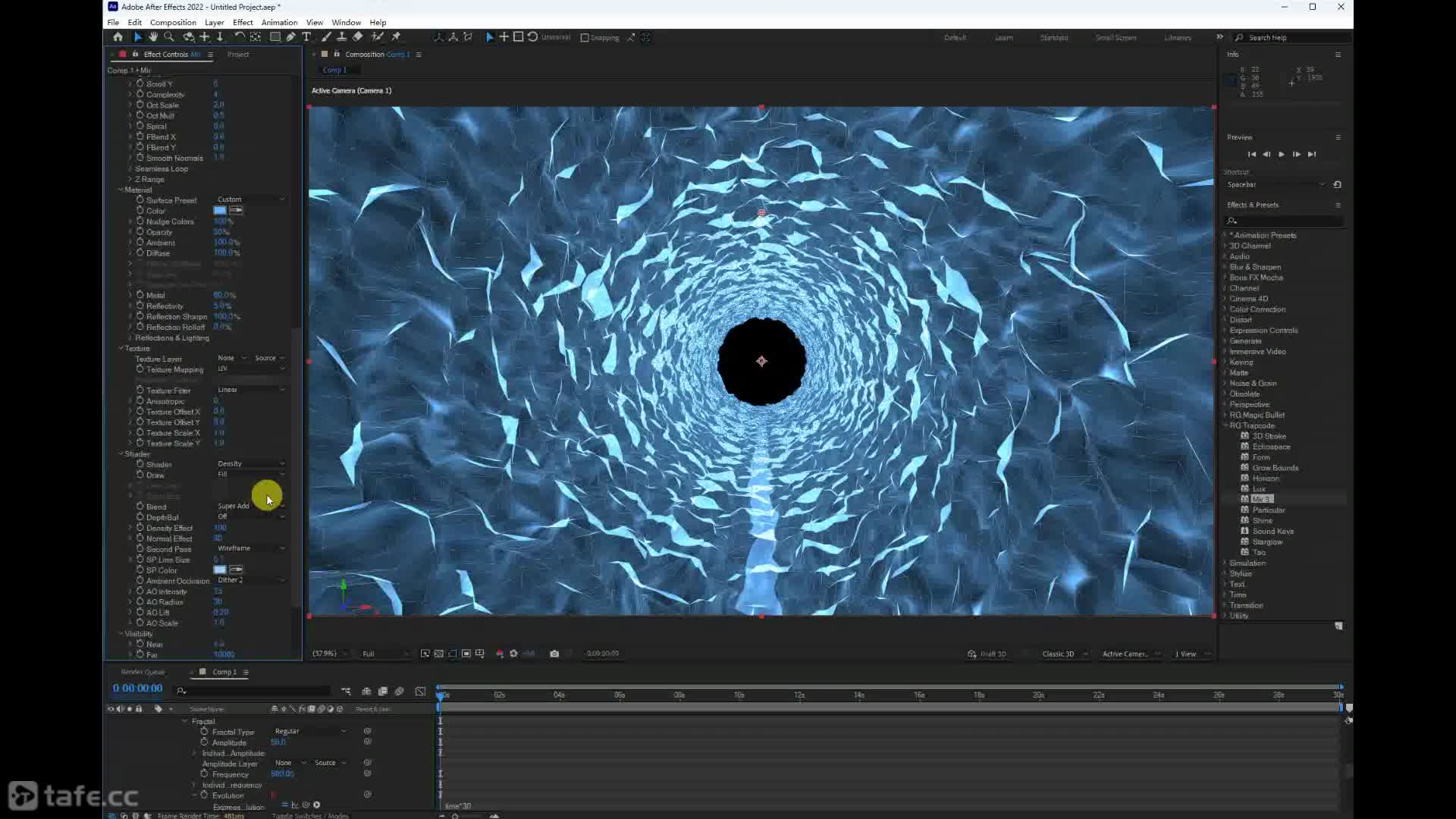Toggle stopwatch for Opacity property
Viewport: 1456px width, 819px height.
pyautogui.click(x=140, y=232)
